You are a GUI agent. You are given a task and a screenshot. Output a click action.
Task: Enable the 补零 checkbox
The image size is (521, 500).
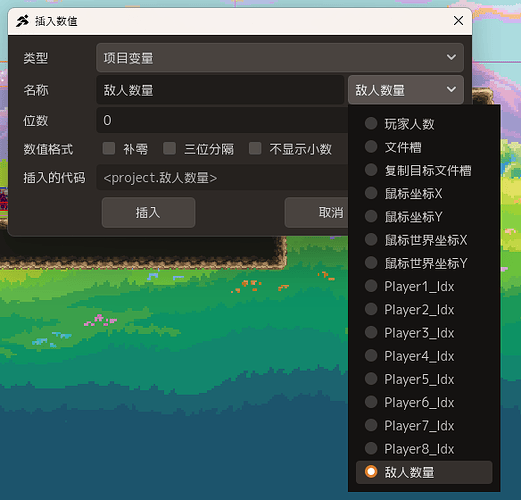click(109, 149)
